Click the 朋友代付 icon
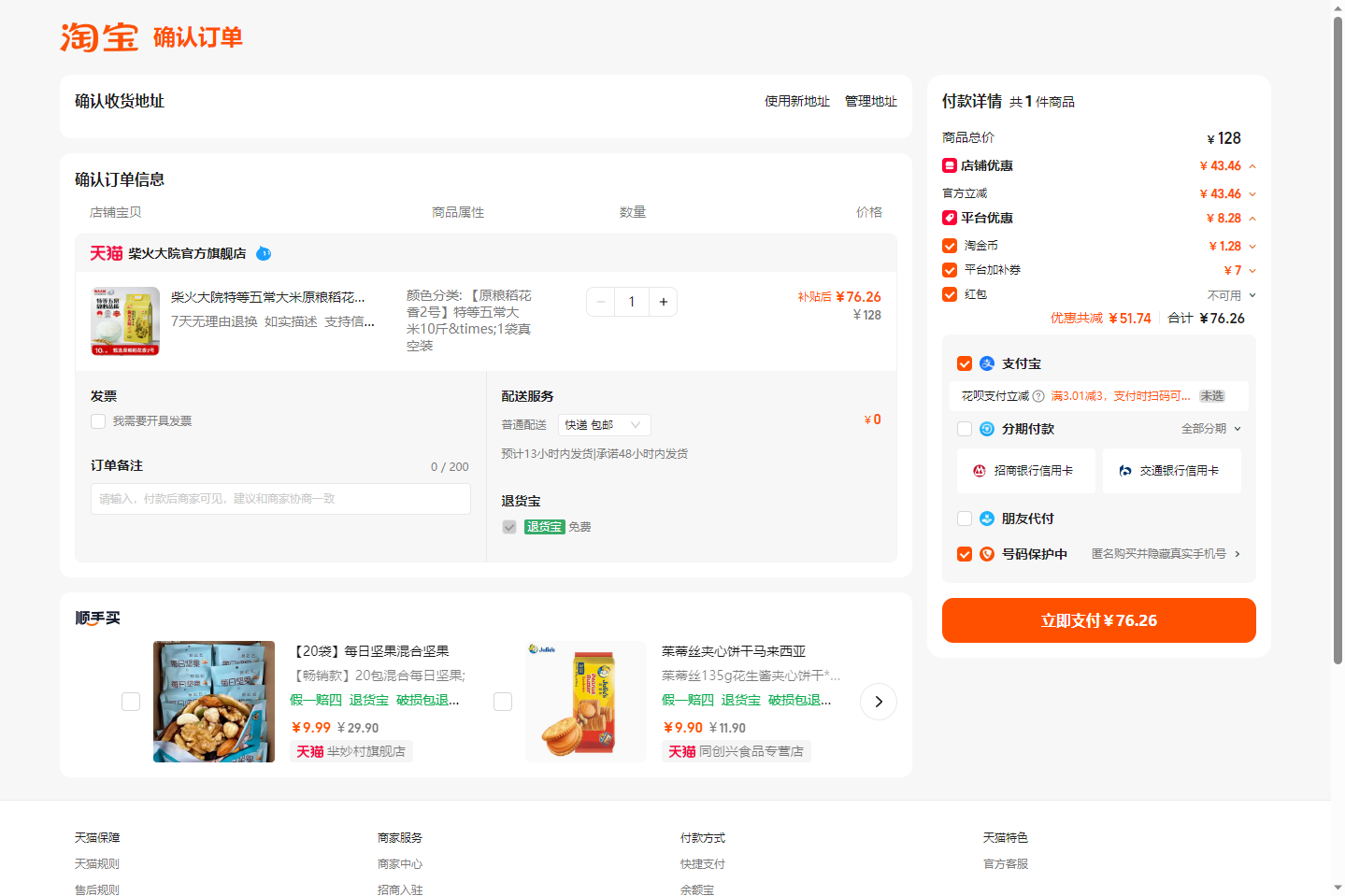 pyautogui.click(x=987, y=519)
